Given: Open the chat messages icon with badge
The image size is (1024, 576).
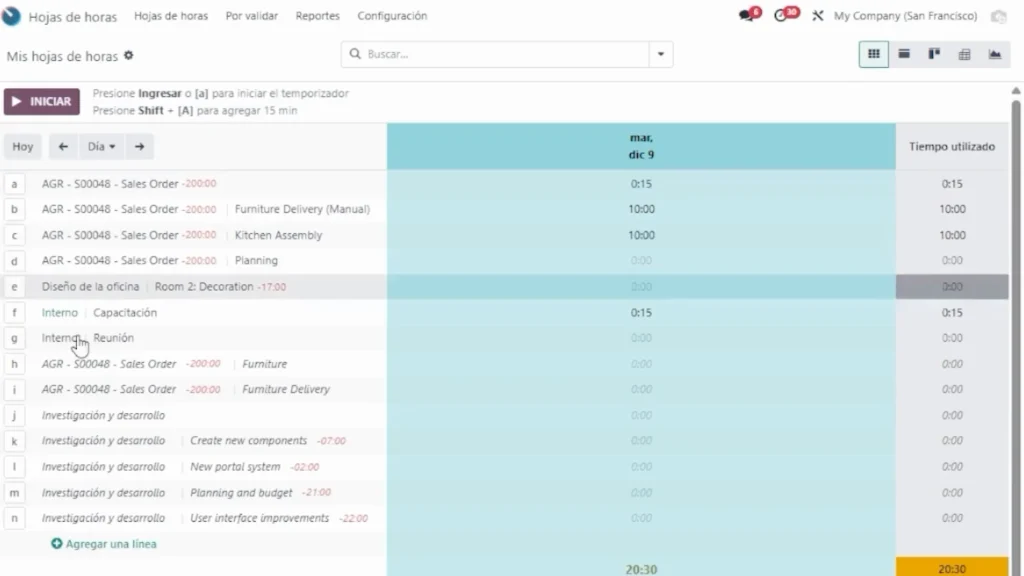Looking at the screenshot, I should pyautogui.click(x=746, y=16).
